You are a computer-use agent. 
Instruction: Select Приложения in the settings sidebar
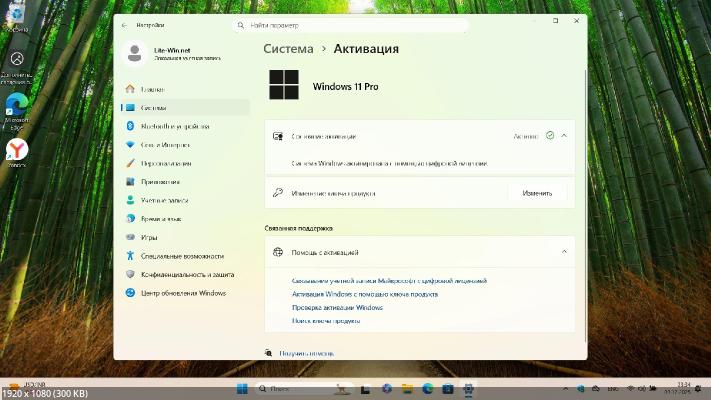coord(159,182)
